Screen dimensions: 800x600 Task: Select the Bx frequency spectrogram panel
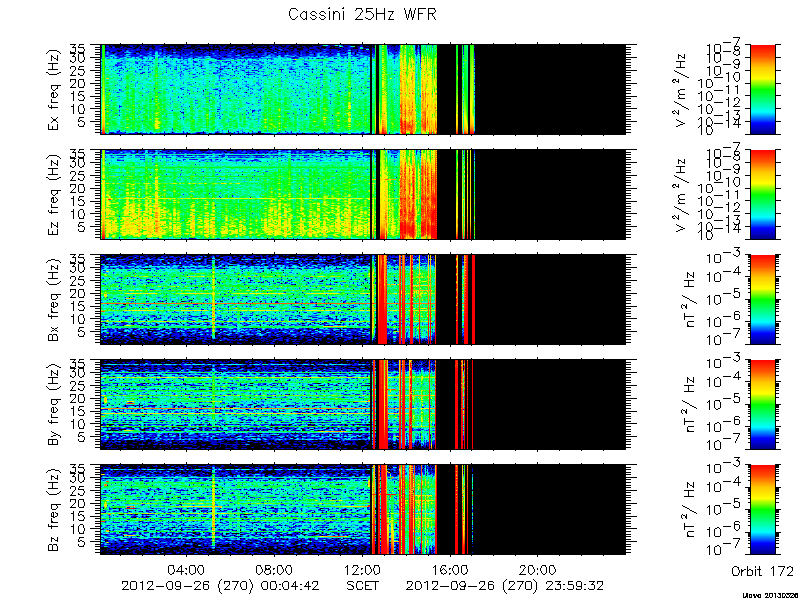(x=363, y=299)
